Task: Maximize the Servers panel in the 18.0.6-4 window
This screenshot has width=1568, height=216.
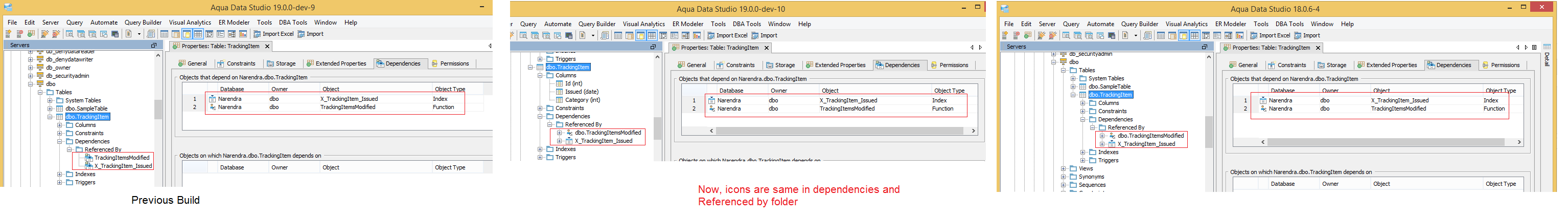Action: click(x=1204, y=47)
